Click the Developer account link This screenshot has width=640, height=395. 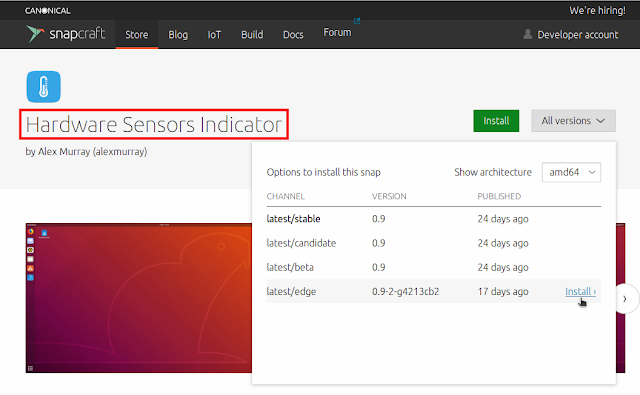pos(578,35)
